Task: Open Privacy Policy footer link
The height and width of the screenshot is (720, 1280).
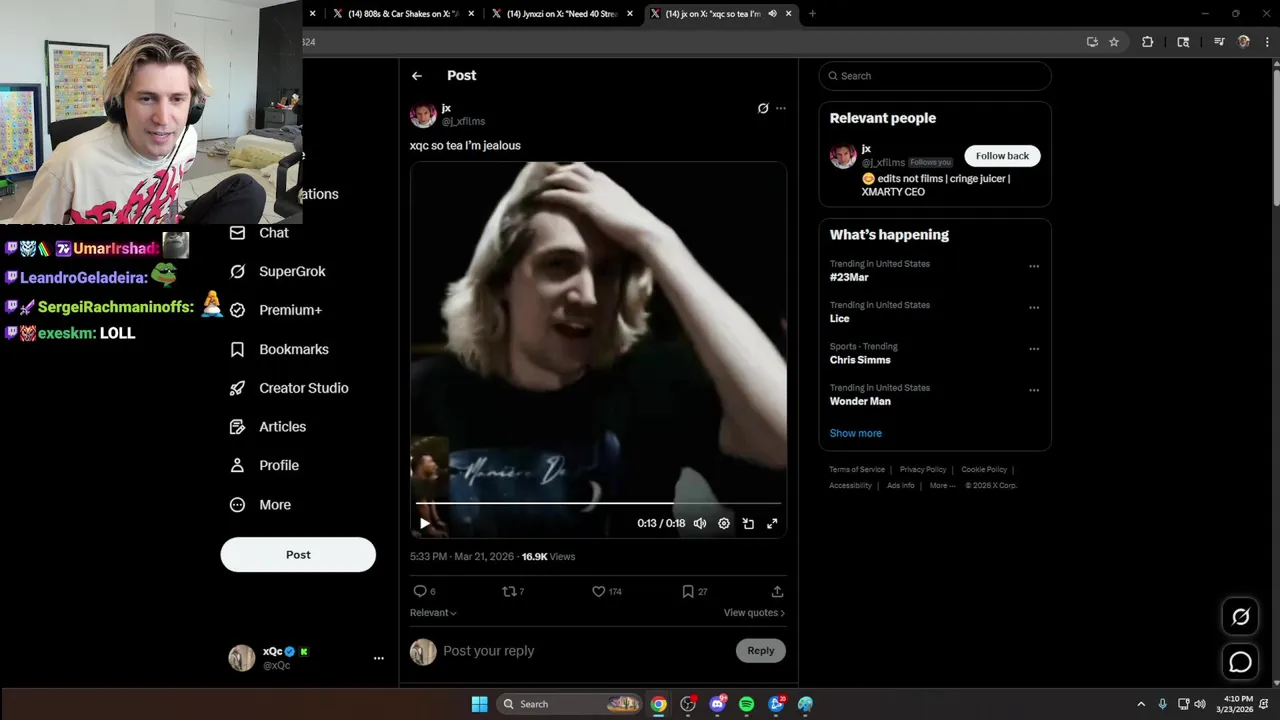Action: pyautogui.click(x=923, y=470)
